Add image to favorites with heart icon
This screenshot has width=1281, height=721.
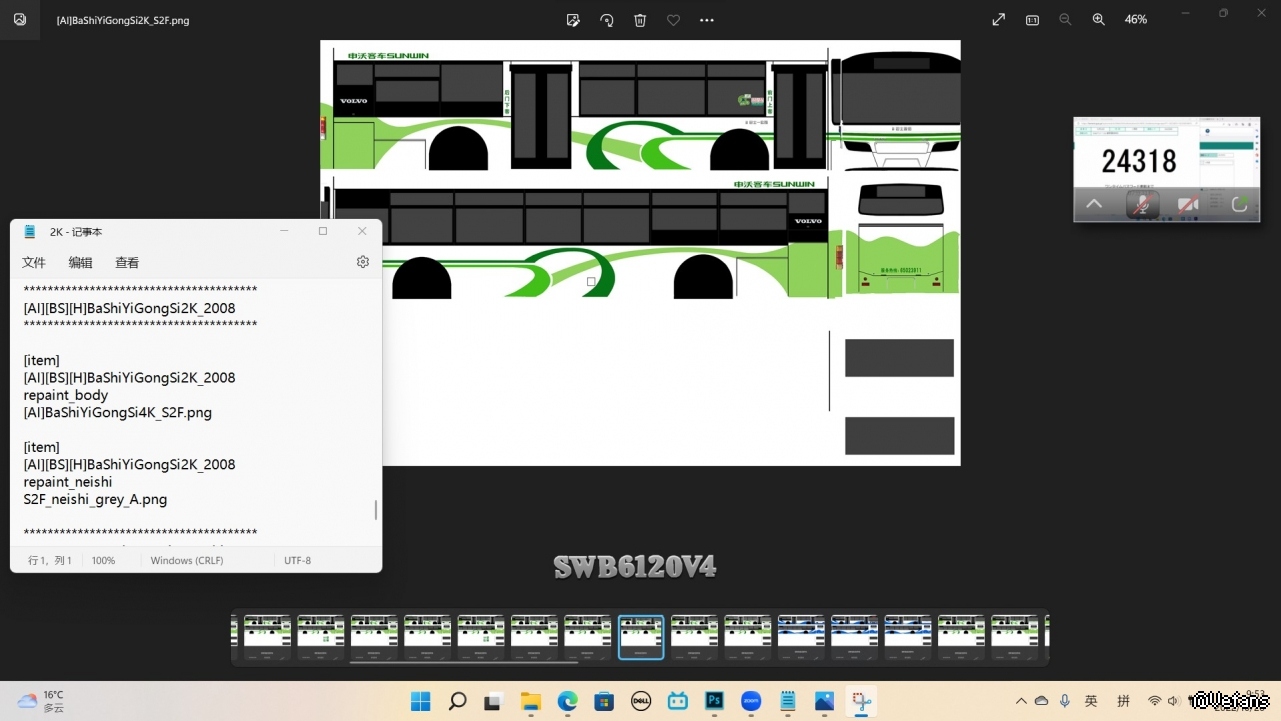[674, 20]
